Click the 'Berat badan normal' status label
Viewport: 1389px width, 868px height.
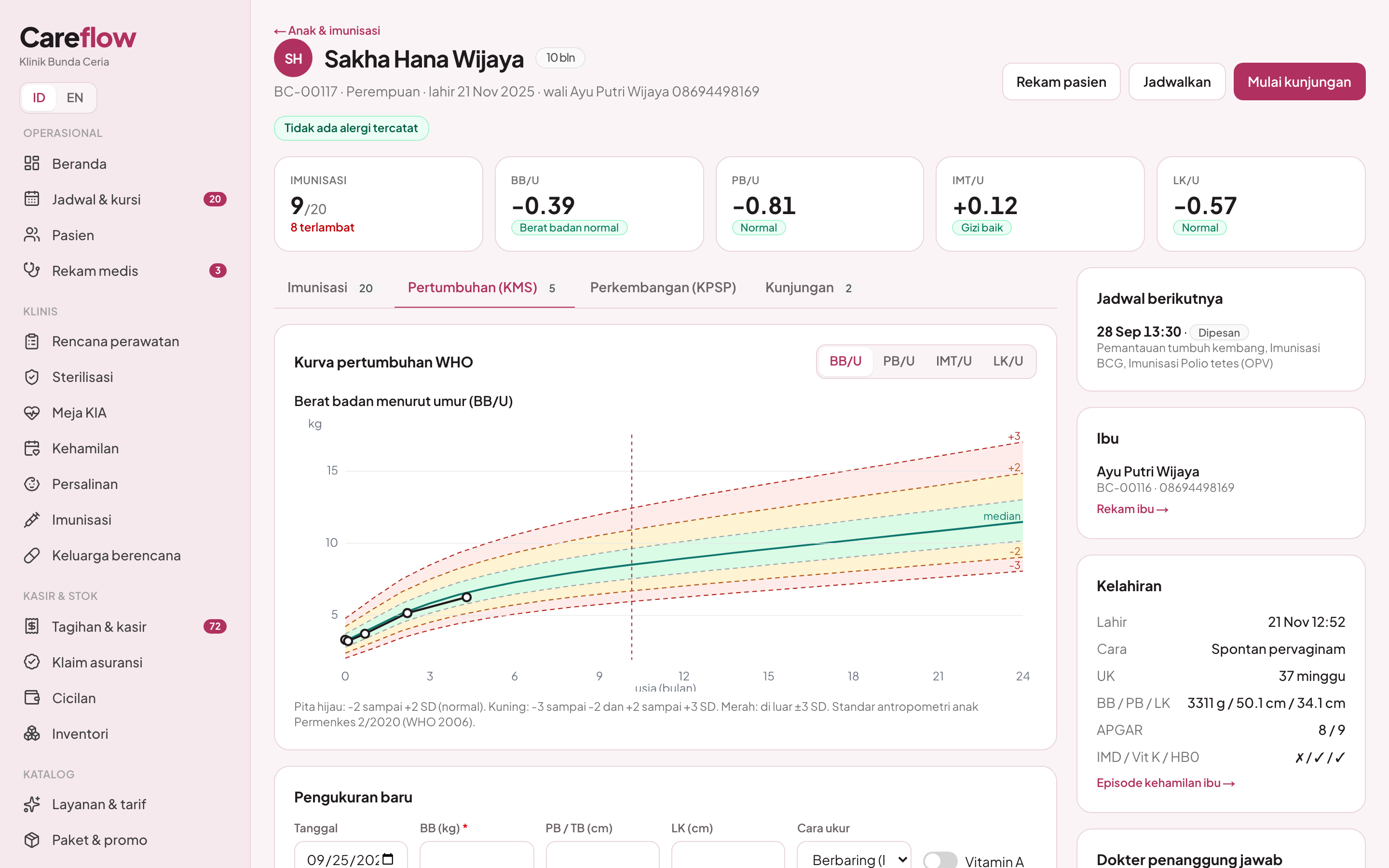570,228
